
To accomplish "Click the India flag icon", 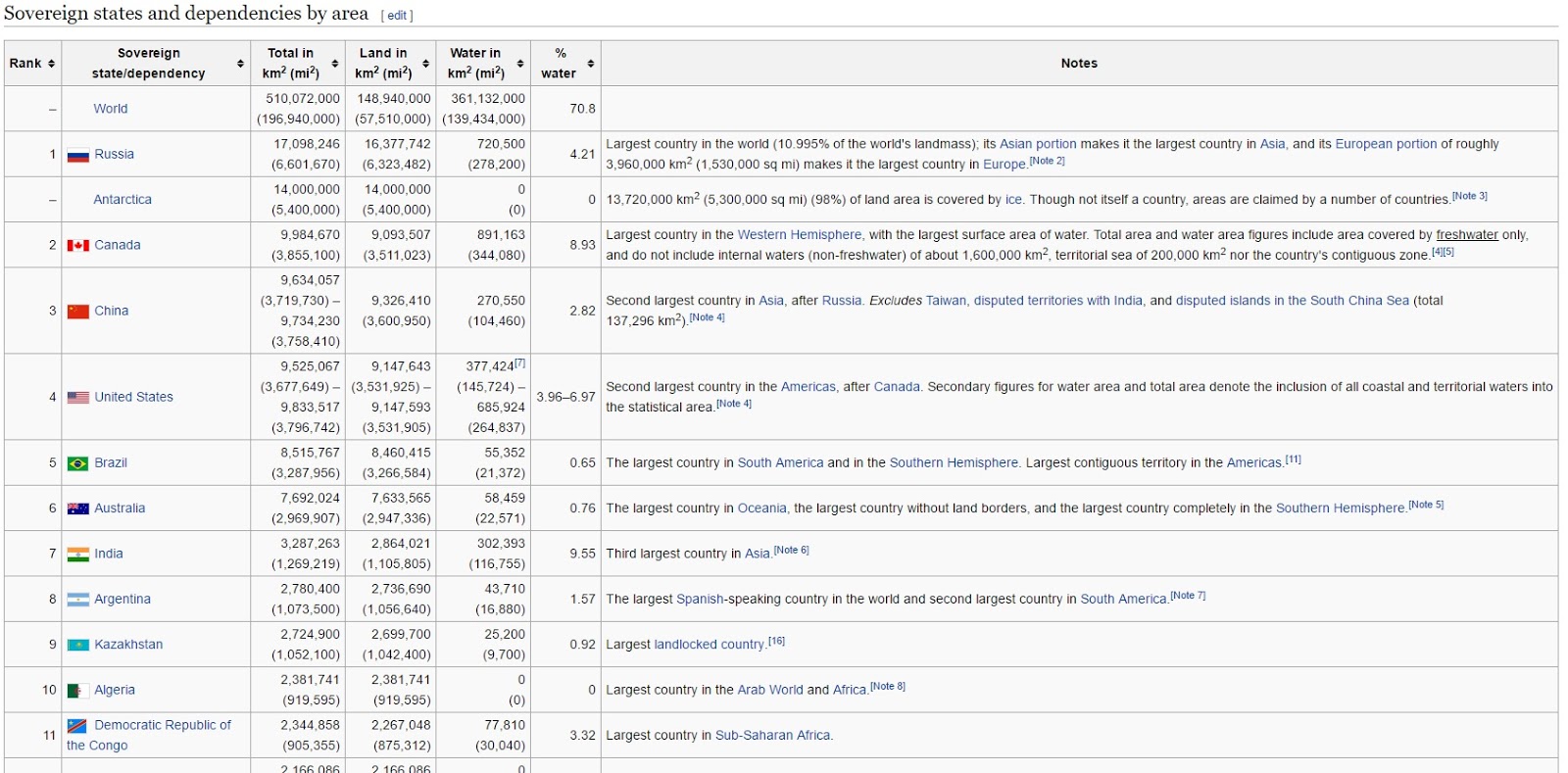I will click(78, 555).
